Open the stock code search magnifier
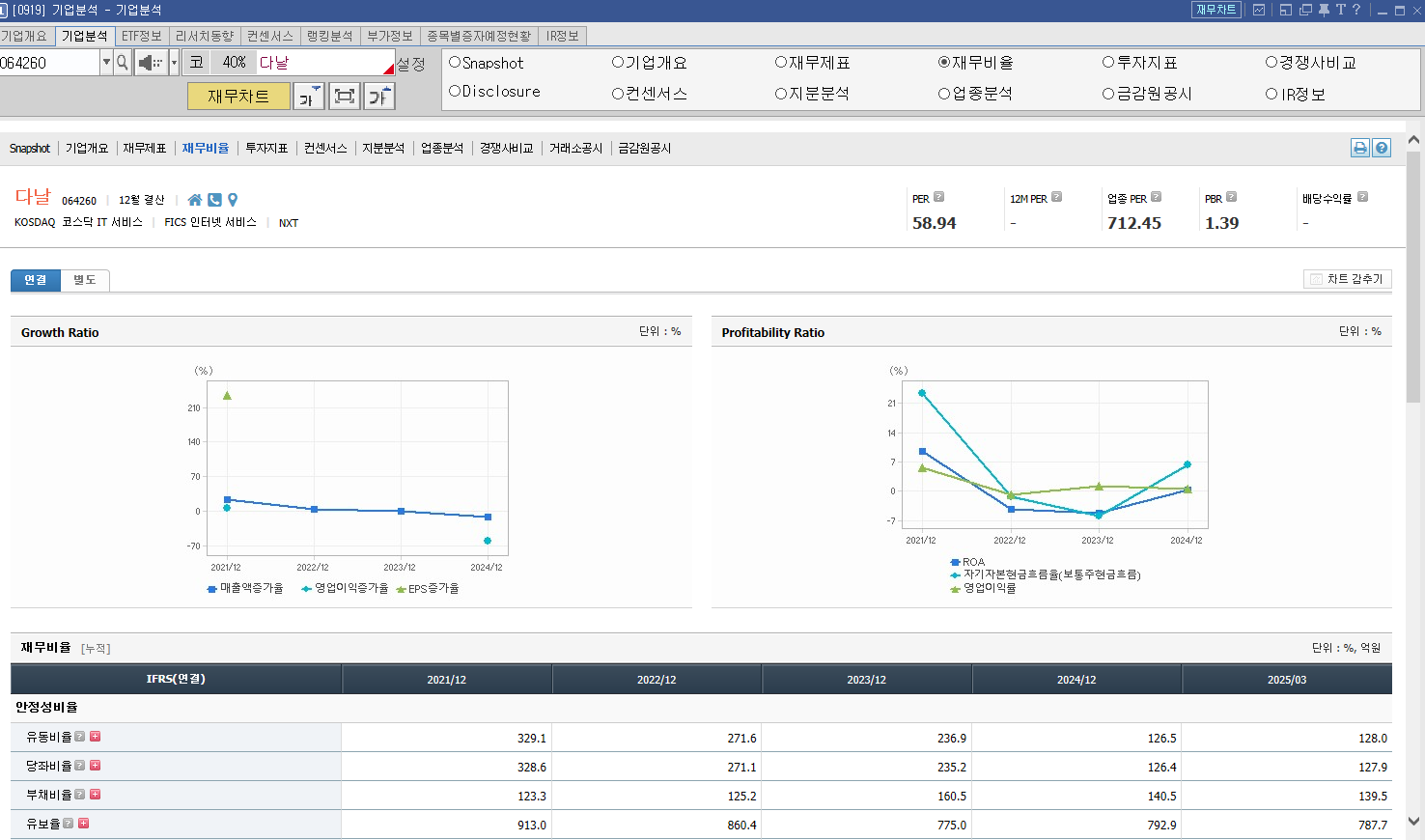Screen dimensions: 1425x840 pyautogui.click(x=123, y=63)
